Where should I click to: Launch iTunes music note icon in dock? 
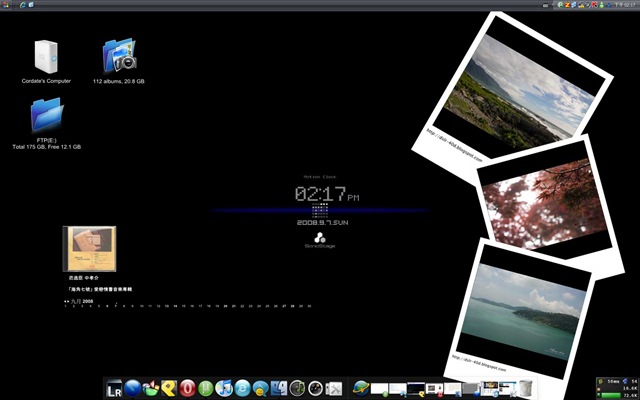[224, 387]
